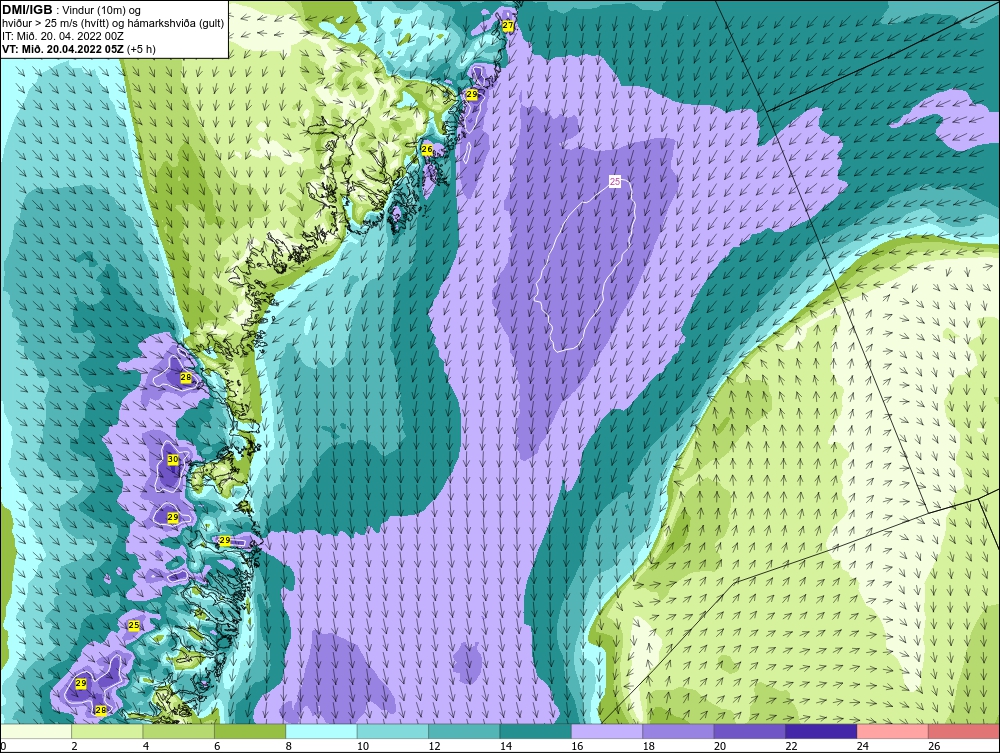
Task: Click the scale number 26 on the legend bar
Action: [x=934, y=746]
